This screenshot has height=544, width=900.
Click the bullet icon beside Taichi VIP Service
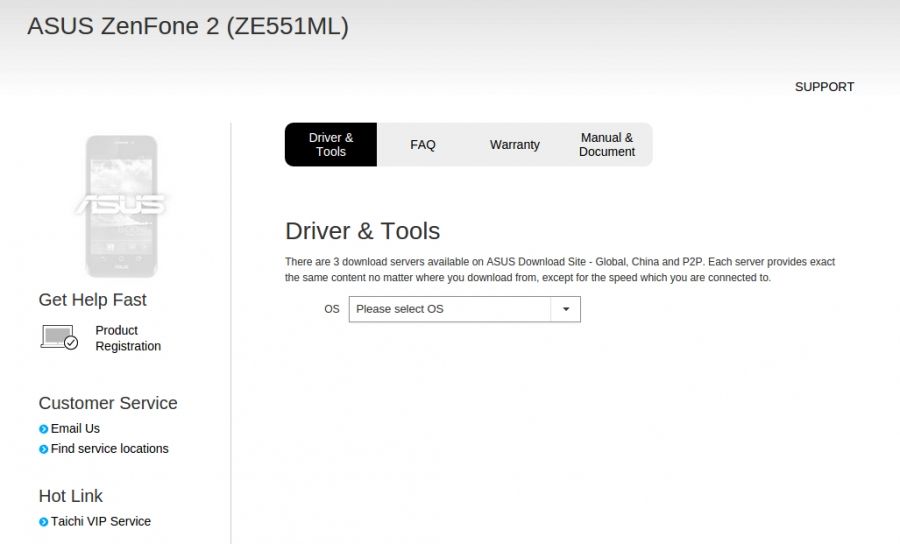(x=44, y=522)
